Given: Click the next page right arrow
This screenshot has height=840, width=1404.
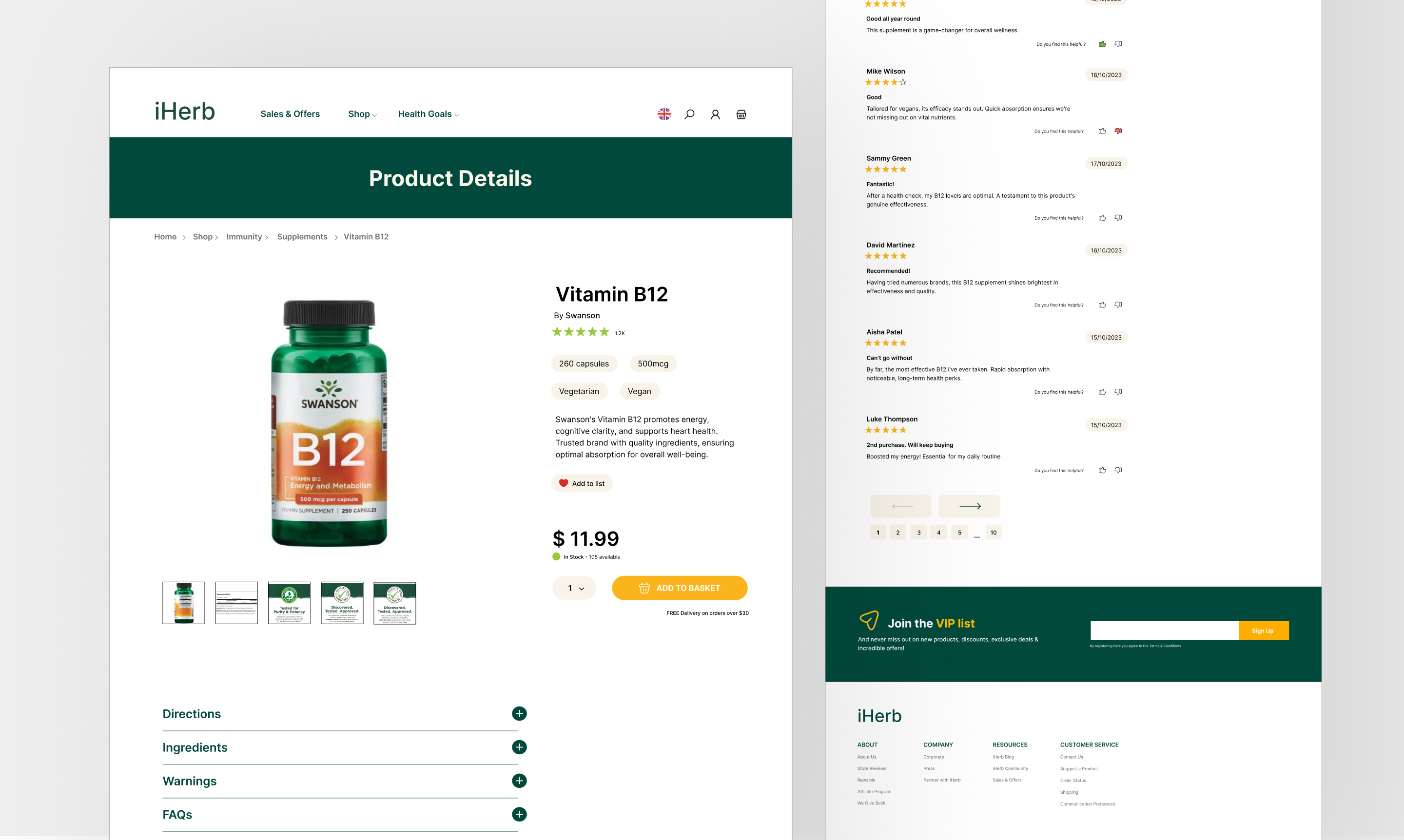Looking at the screenshot, I should coord(969,506).
